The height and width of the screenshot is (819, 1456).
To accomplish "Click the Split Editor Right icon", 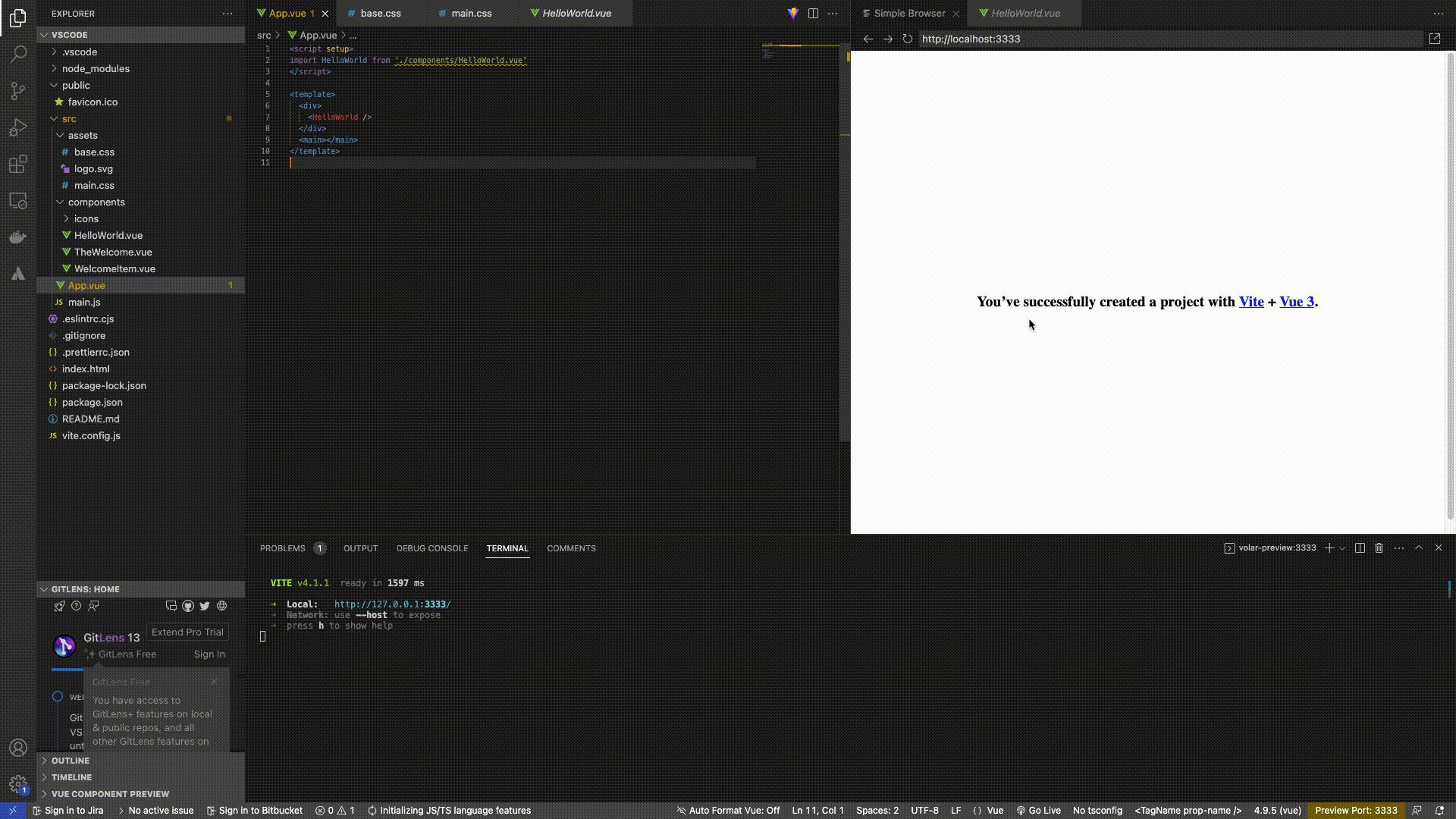I will point(813,13).
